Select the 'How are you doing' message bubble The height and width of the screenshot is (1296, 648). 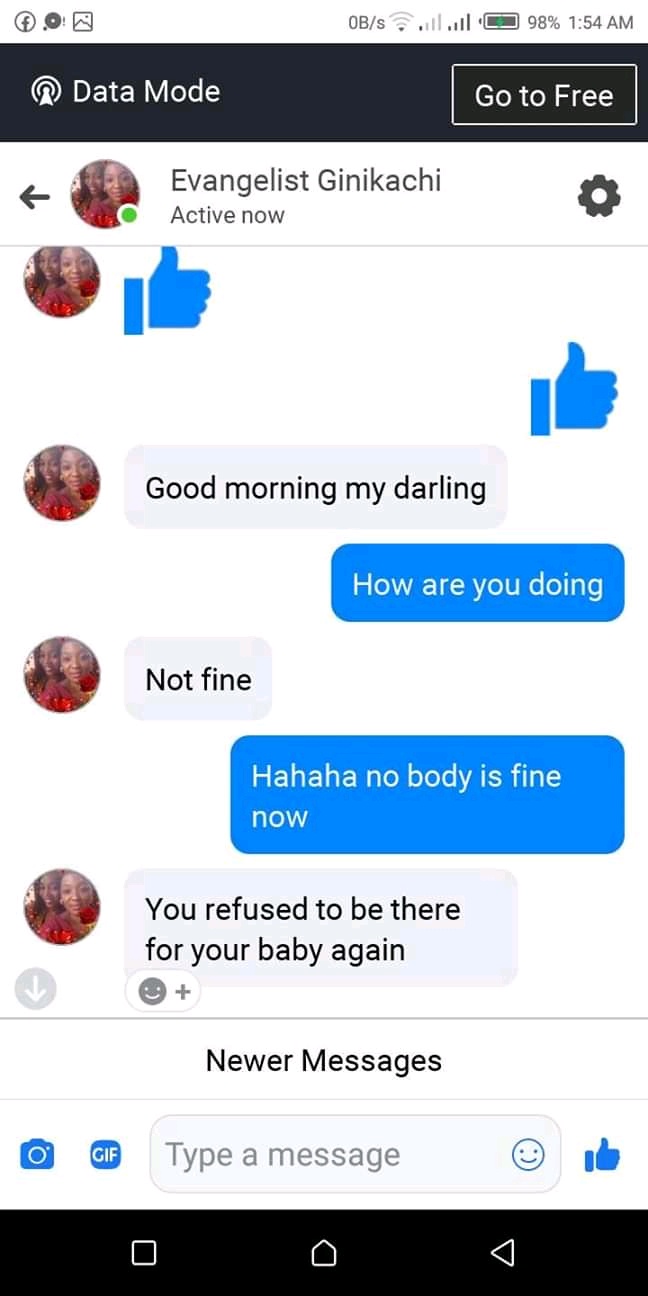(x=478, y=583)
